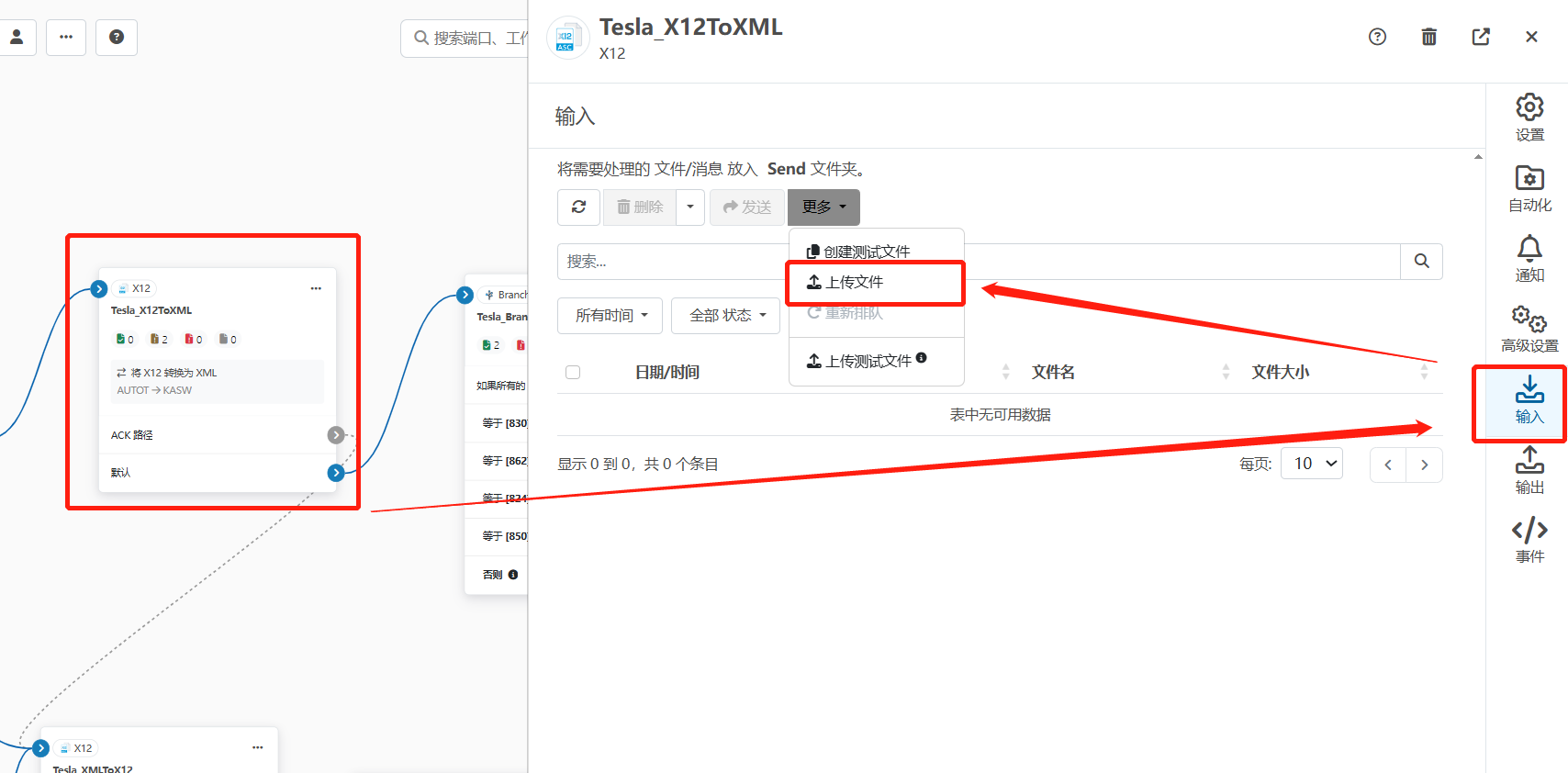Click the trash delete connector icon
The height and width of the screenshot is (773, 1568).
click(x=1428, y=37)
